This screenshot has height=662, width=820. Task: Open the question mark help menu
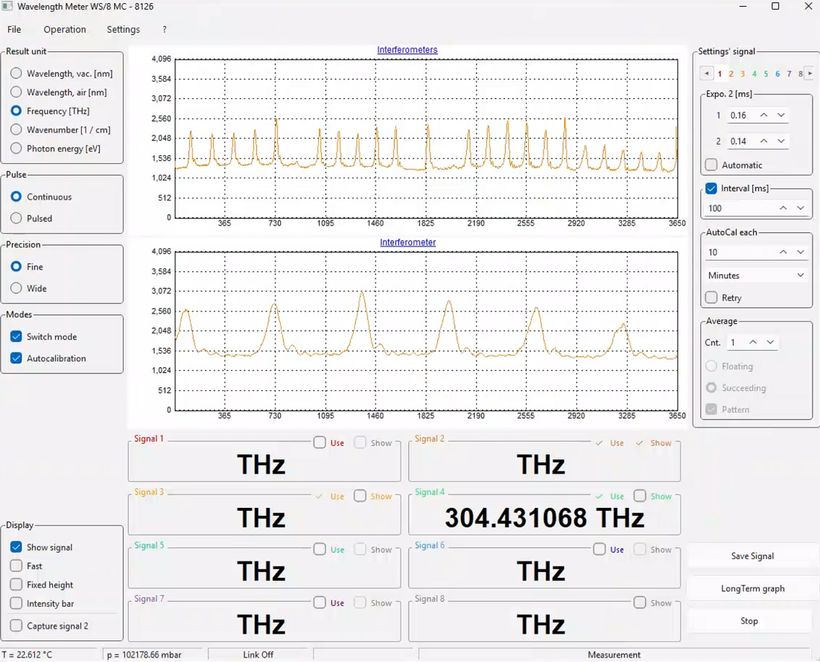pos(164,30)
